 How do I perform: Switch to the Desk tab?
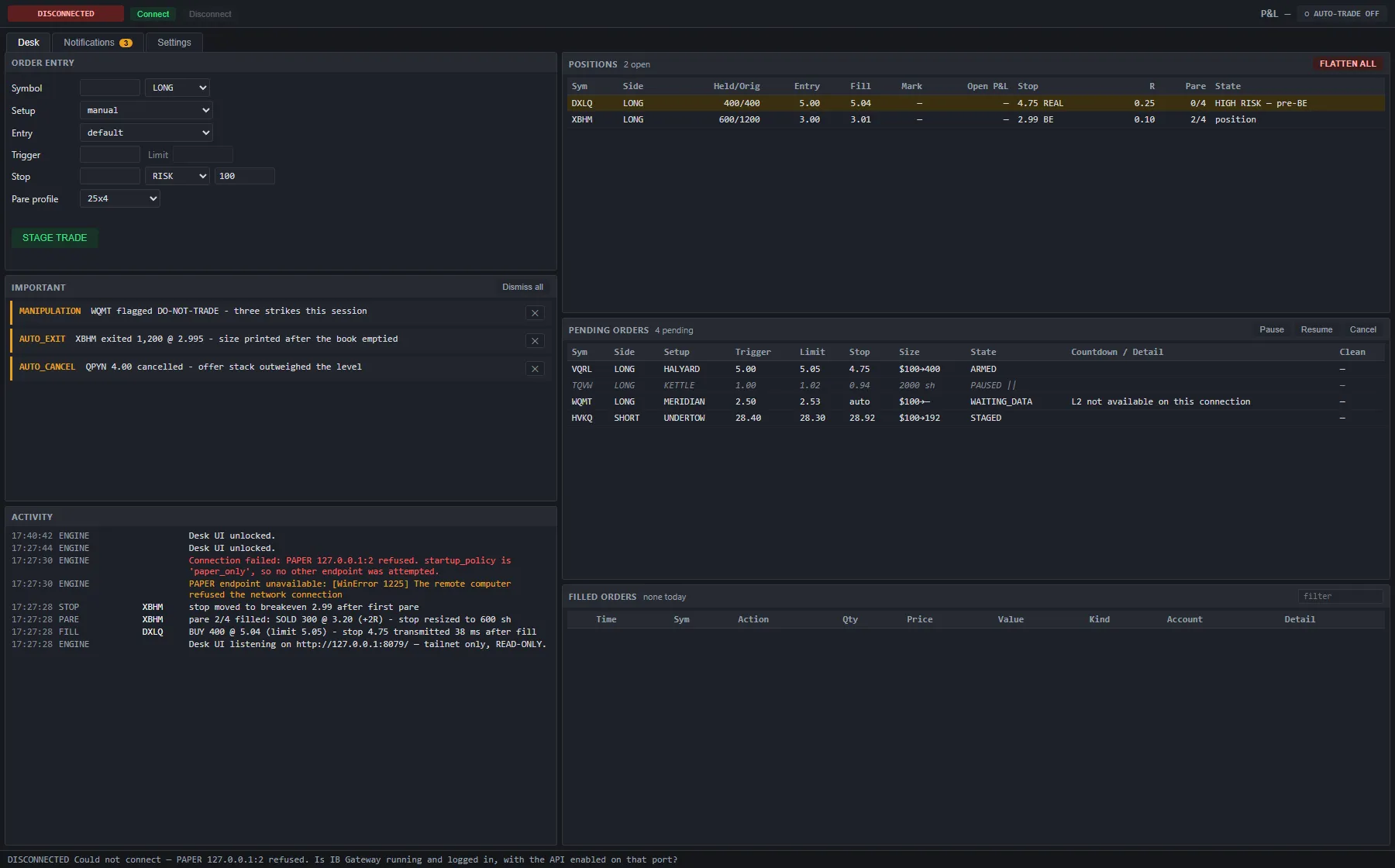tap(29, 43)
